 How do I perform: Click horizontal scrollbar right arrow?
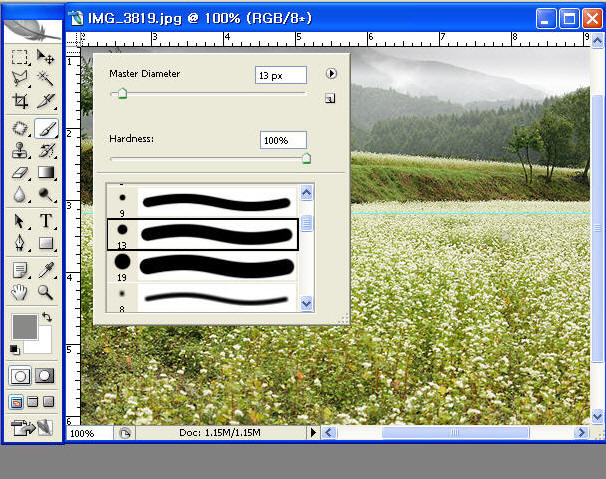581,432
